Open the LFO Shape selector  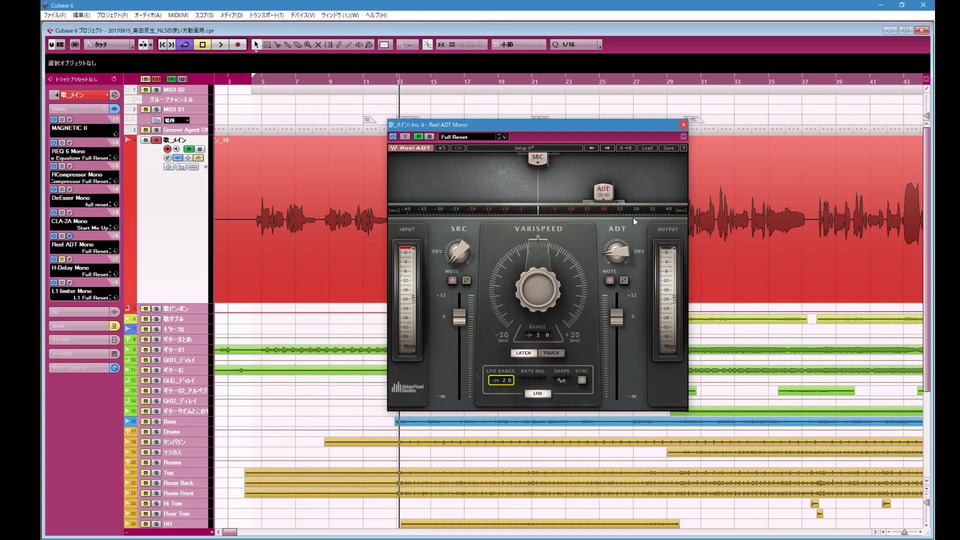coord(561,380)
